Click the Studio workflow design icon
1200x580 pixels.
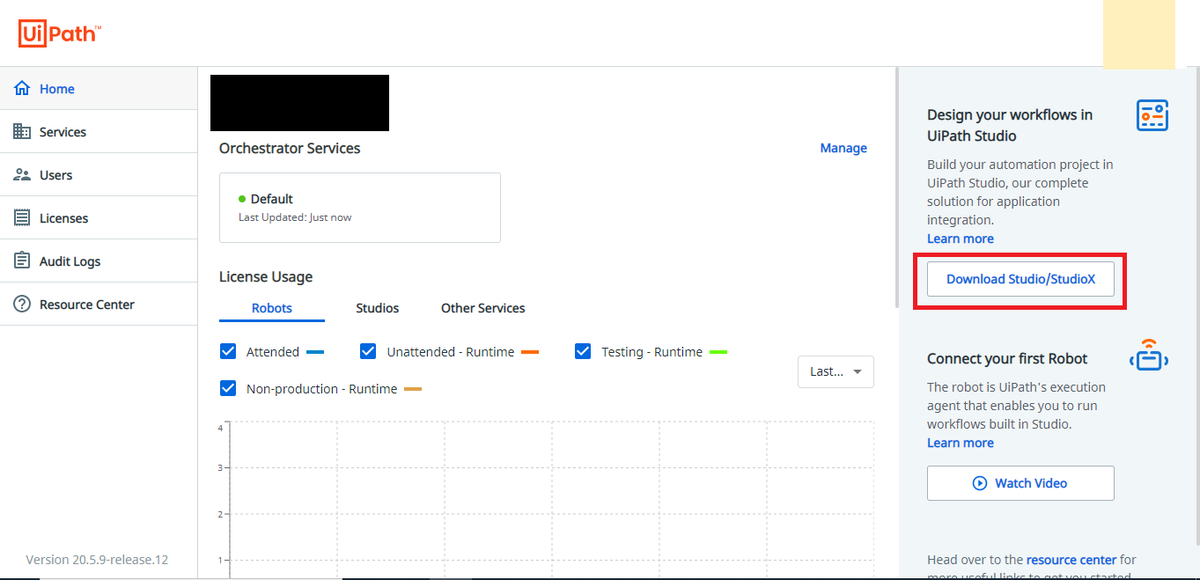pyautogui.click(x=1152, y=115)
